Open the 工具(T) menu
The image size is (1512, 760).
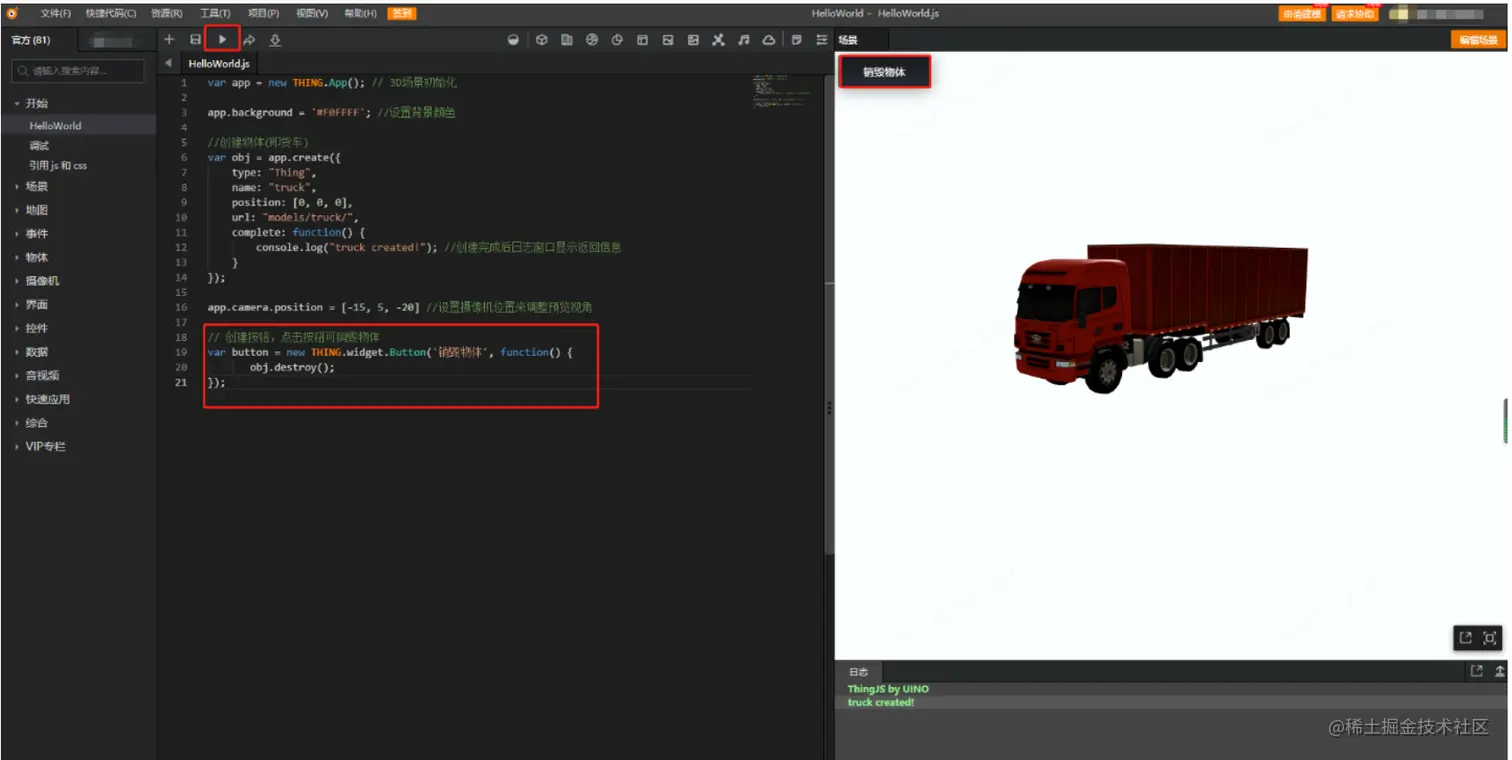coord(215,14)
